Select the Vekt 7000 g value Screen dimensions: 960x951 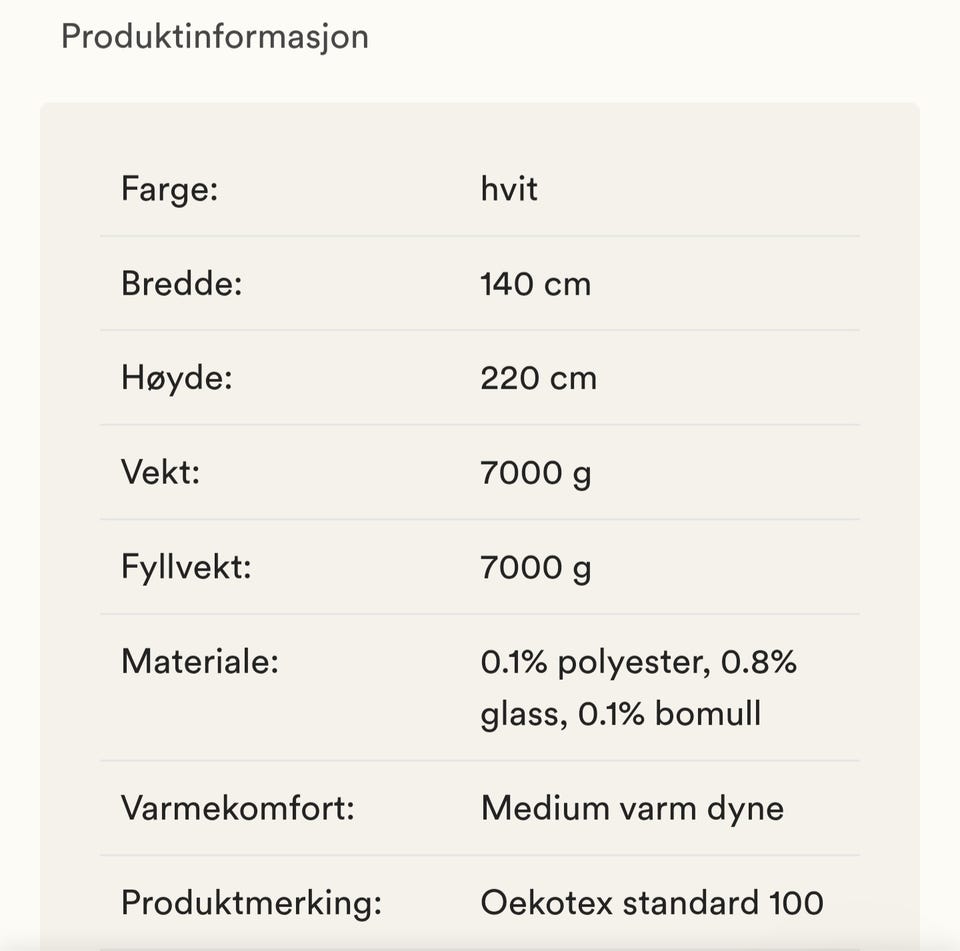point(536,474)
